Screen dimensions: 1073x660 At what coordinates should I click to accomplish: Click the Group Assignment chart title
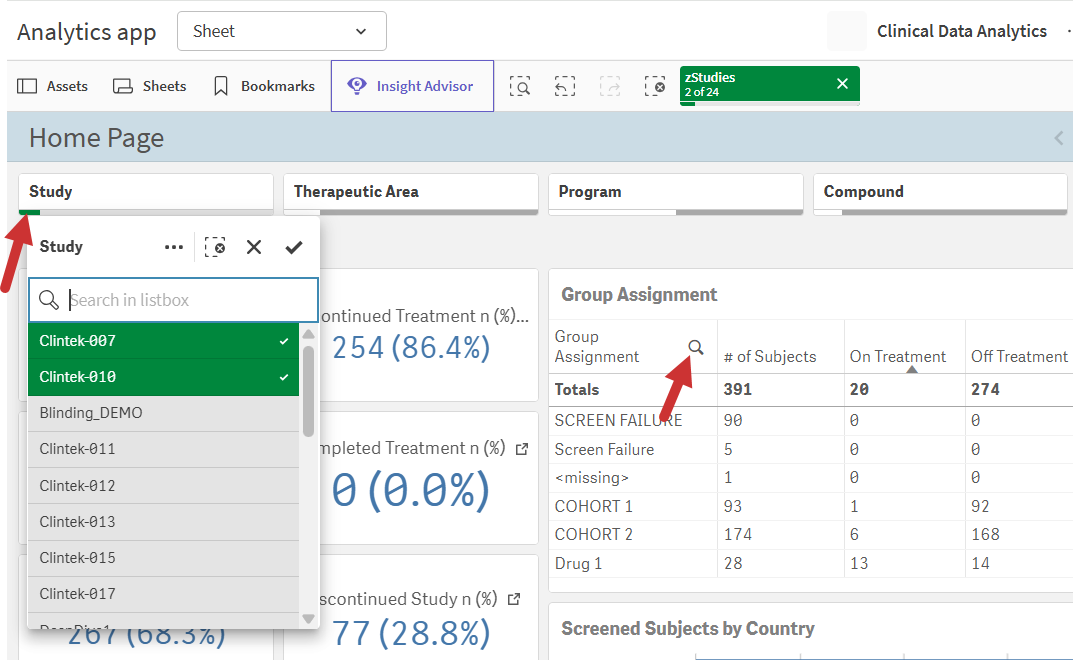[639, 295]
